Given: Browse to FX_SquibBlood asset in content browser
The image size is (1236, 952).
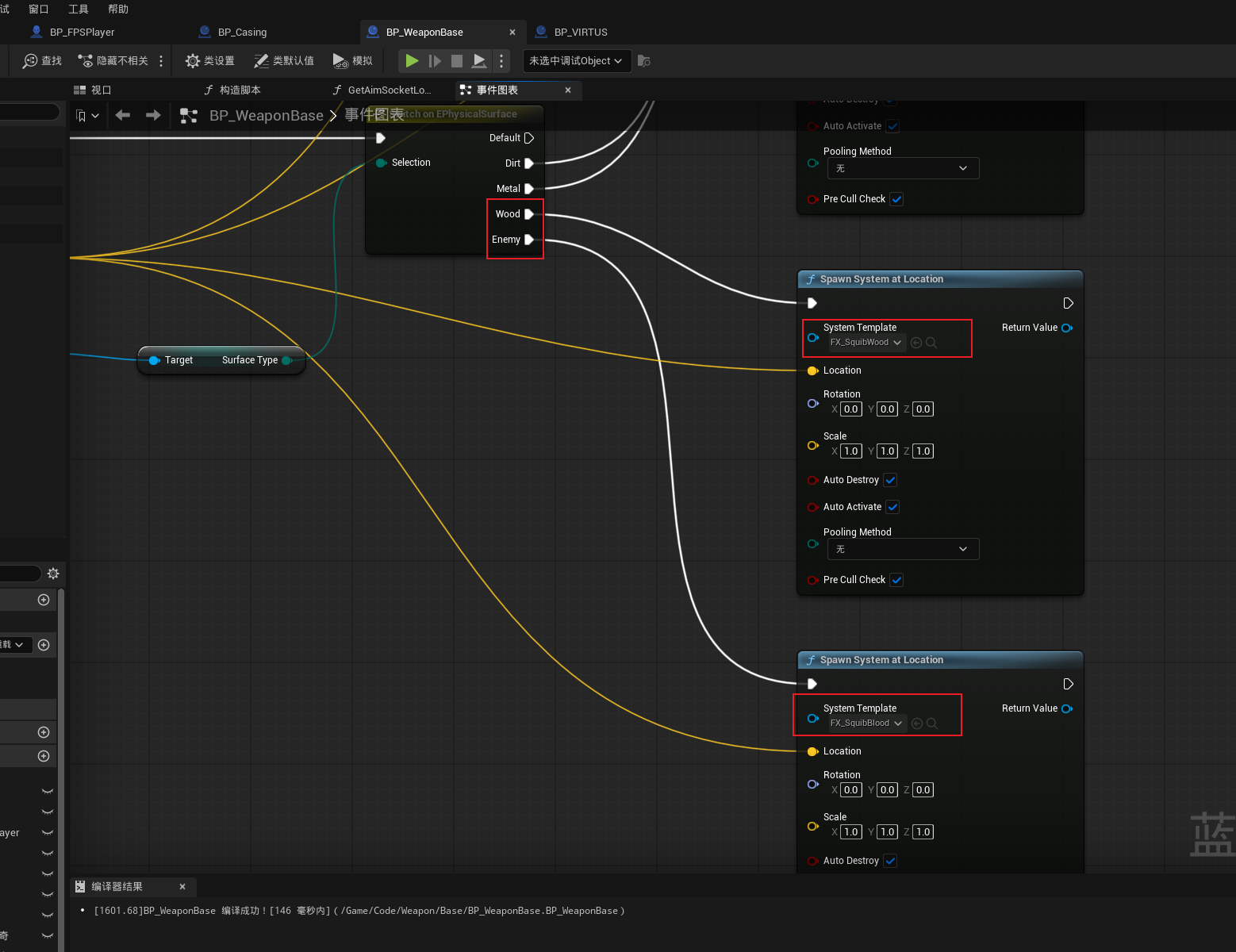Looking at the screenshot, I should pyautogui.click(x=932, y=724).
